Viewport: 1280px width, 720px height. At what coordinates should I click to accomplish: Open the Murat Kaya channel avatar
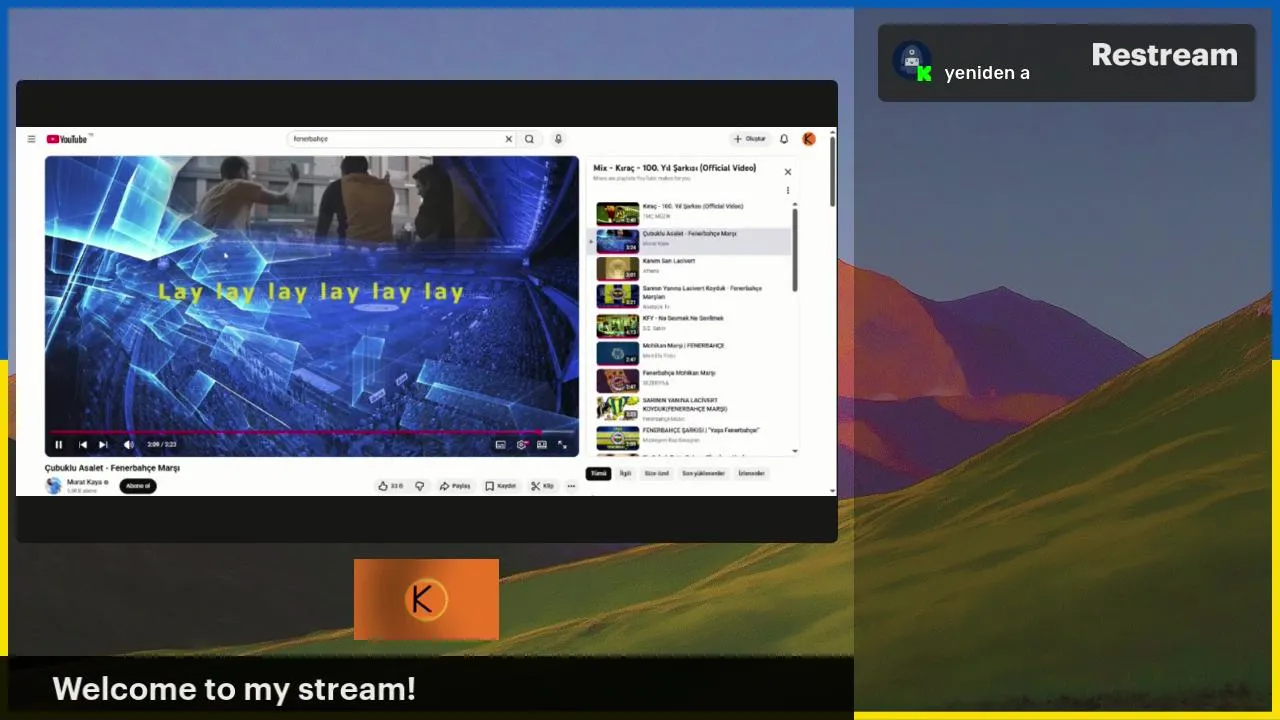(x=53, y=486)
